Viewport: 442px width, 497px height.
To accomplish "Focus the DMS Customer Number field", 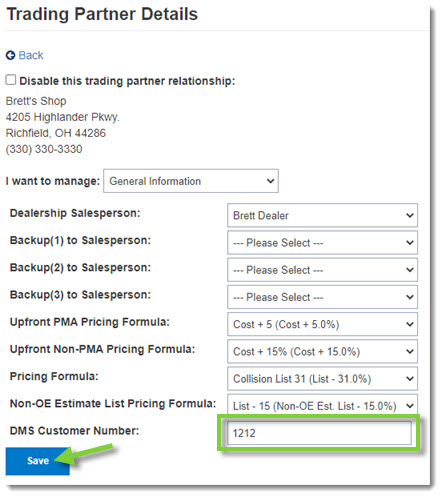I will point(319,433).
